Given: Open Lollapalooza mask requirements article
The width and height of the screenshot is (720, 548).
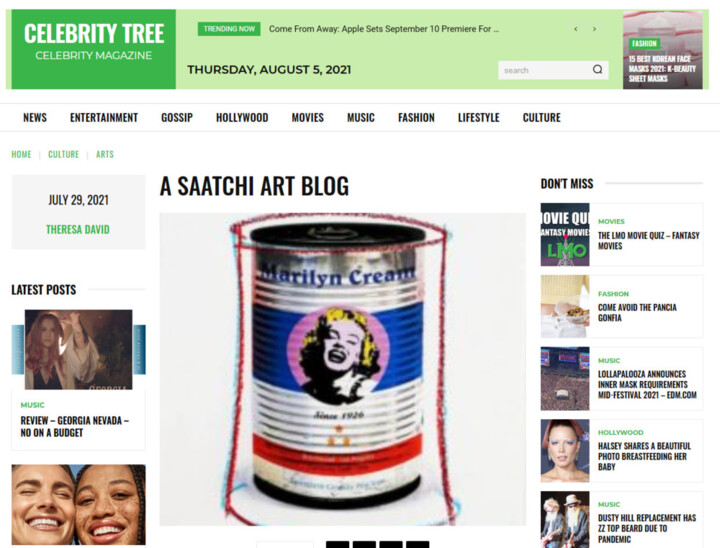Looking at the screenshot, I should [647, 384].
